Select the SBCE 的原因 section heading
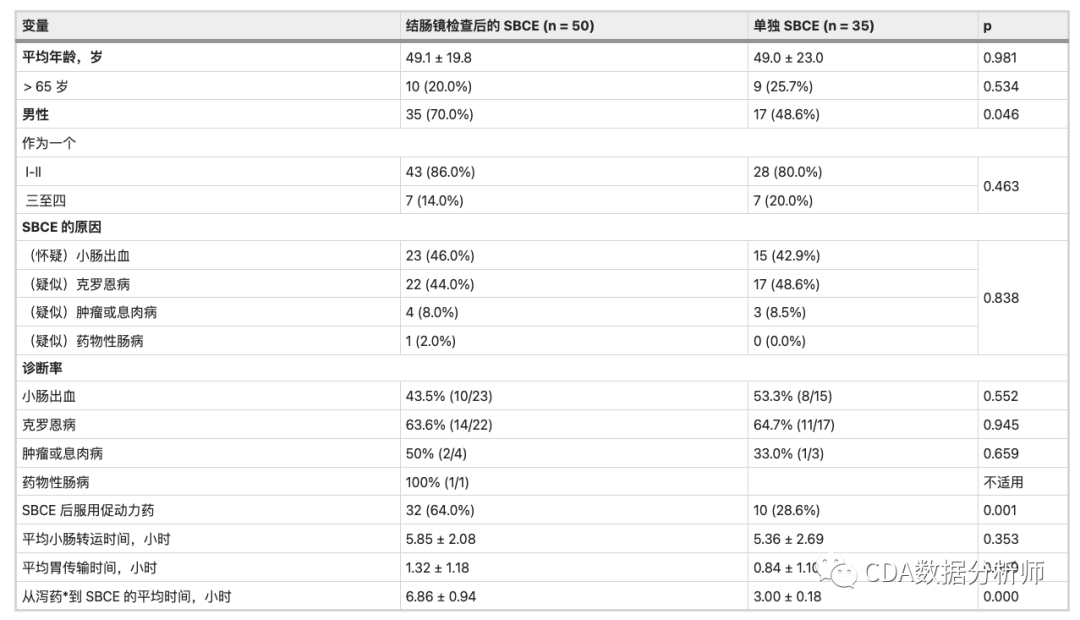 coord(62,228)
